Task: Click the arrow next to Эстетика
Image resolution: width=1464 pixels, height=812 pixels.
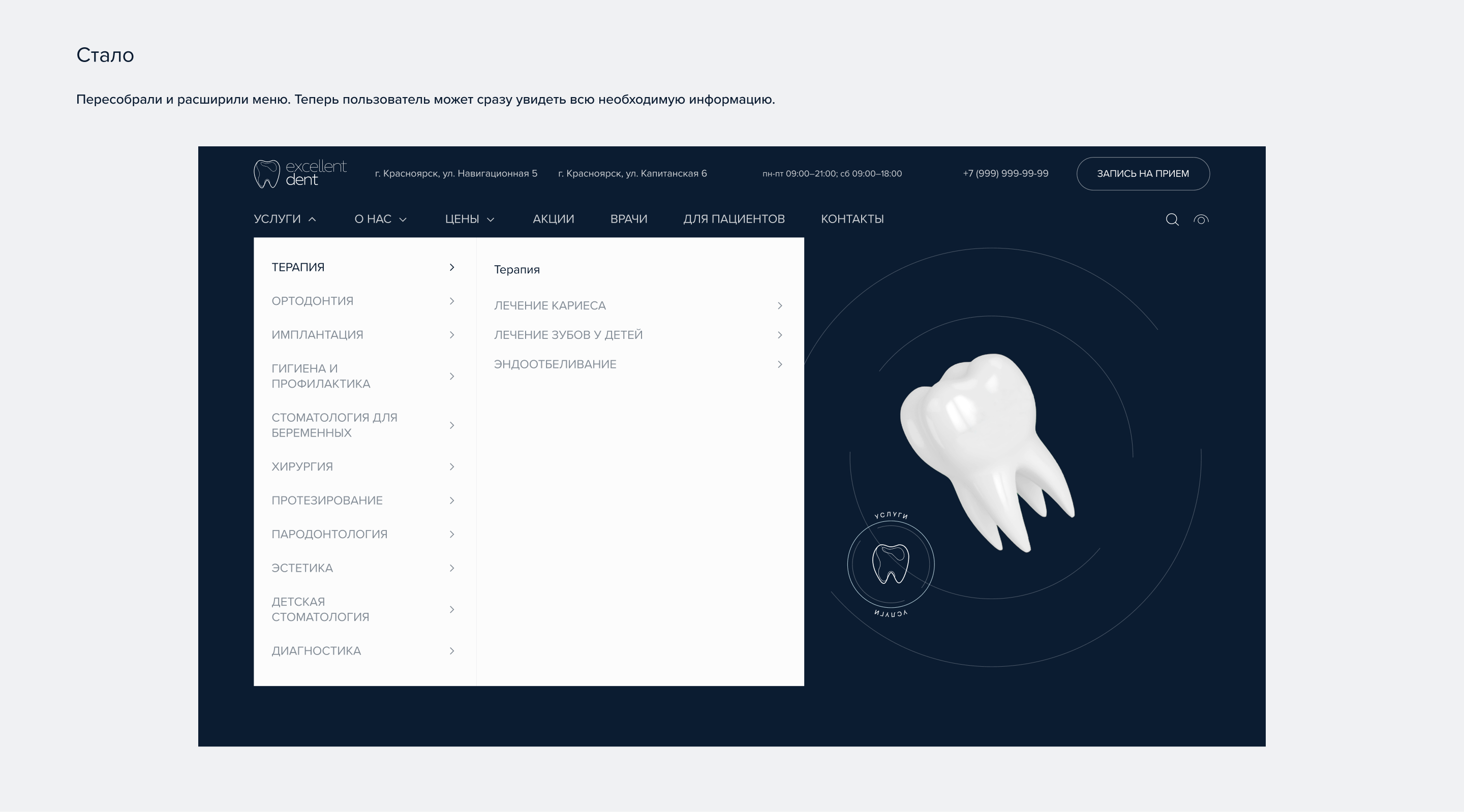Action: pos(452,568)
